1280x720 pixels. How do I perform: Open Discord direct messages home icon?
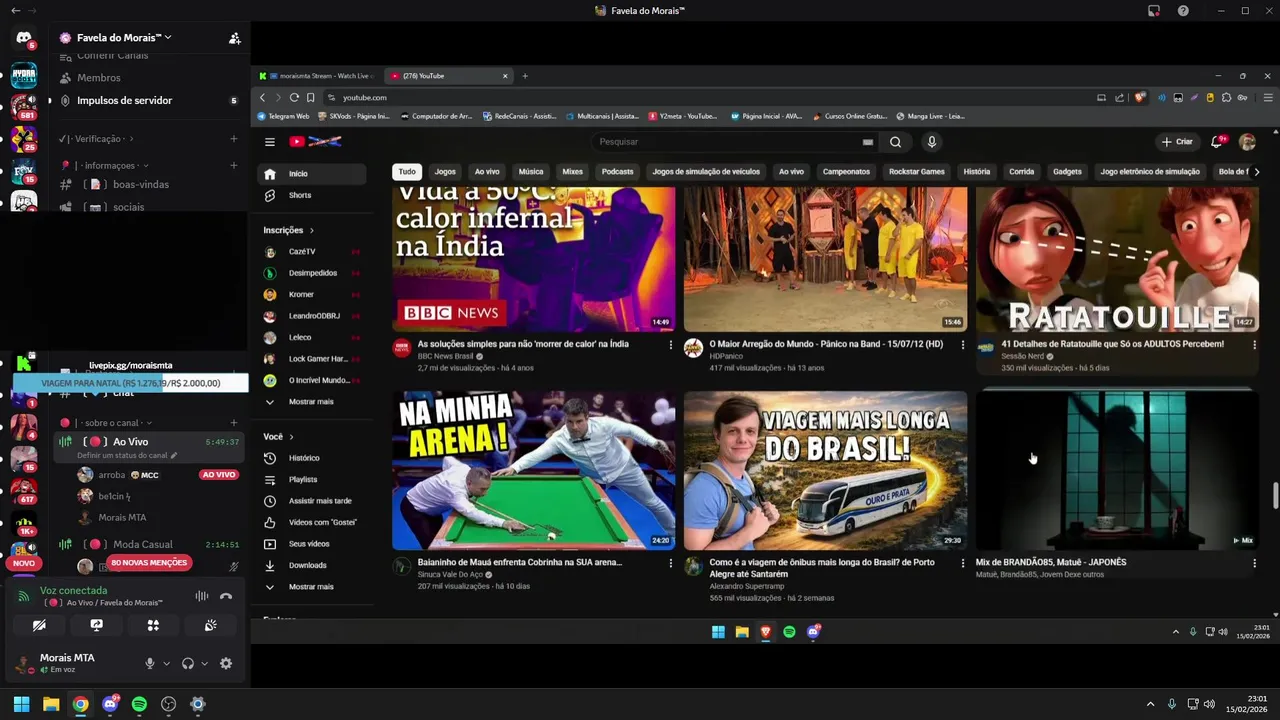pyautogui.click(x=23, y=38)
